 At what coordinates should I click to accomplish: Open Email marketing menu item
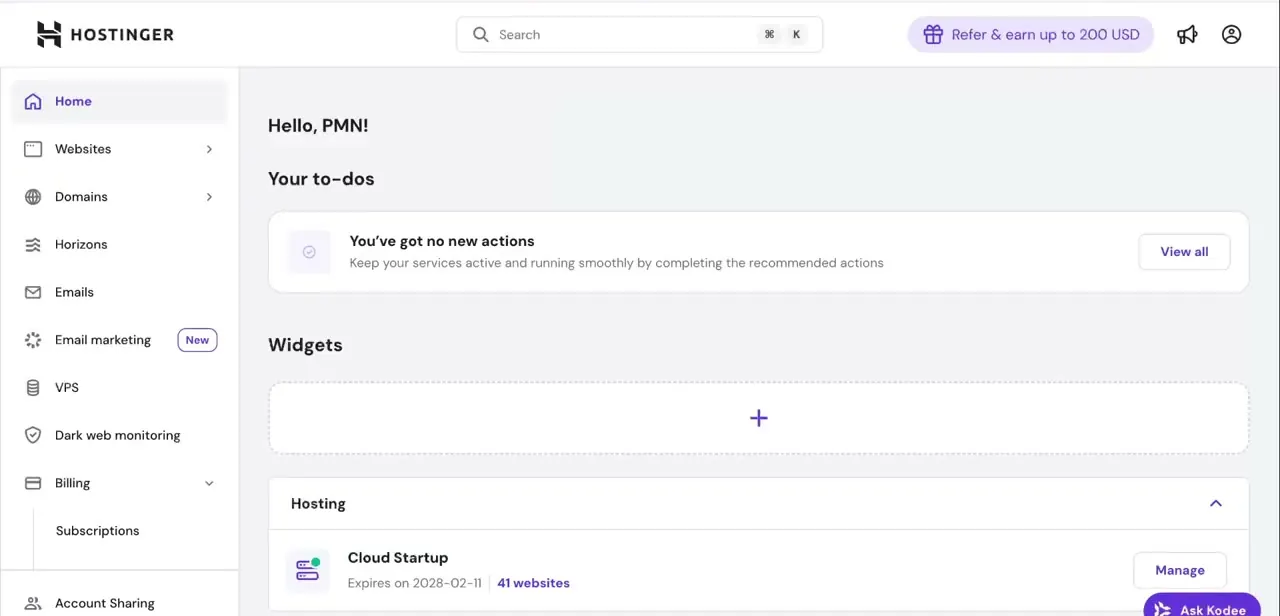click(119, 340)
